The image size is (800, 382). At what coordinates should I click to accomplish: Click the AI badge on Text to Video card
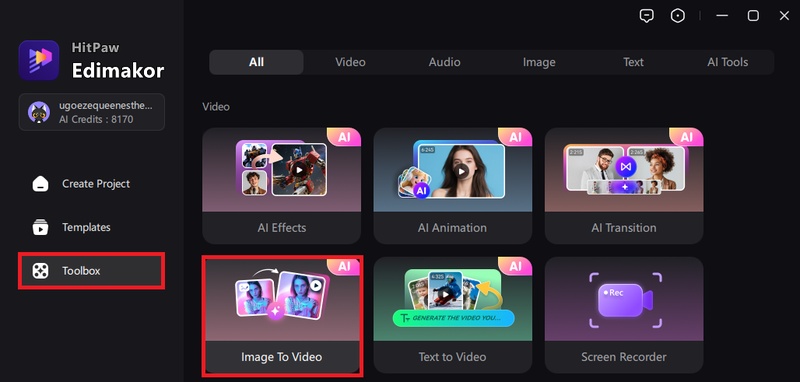point(515,267)
